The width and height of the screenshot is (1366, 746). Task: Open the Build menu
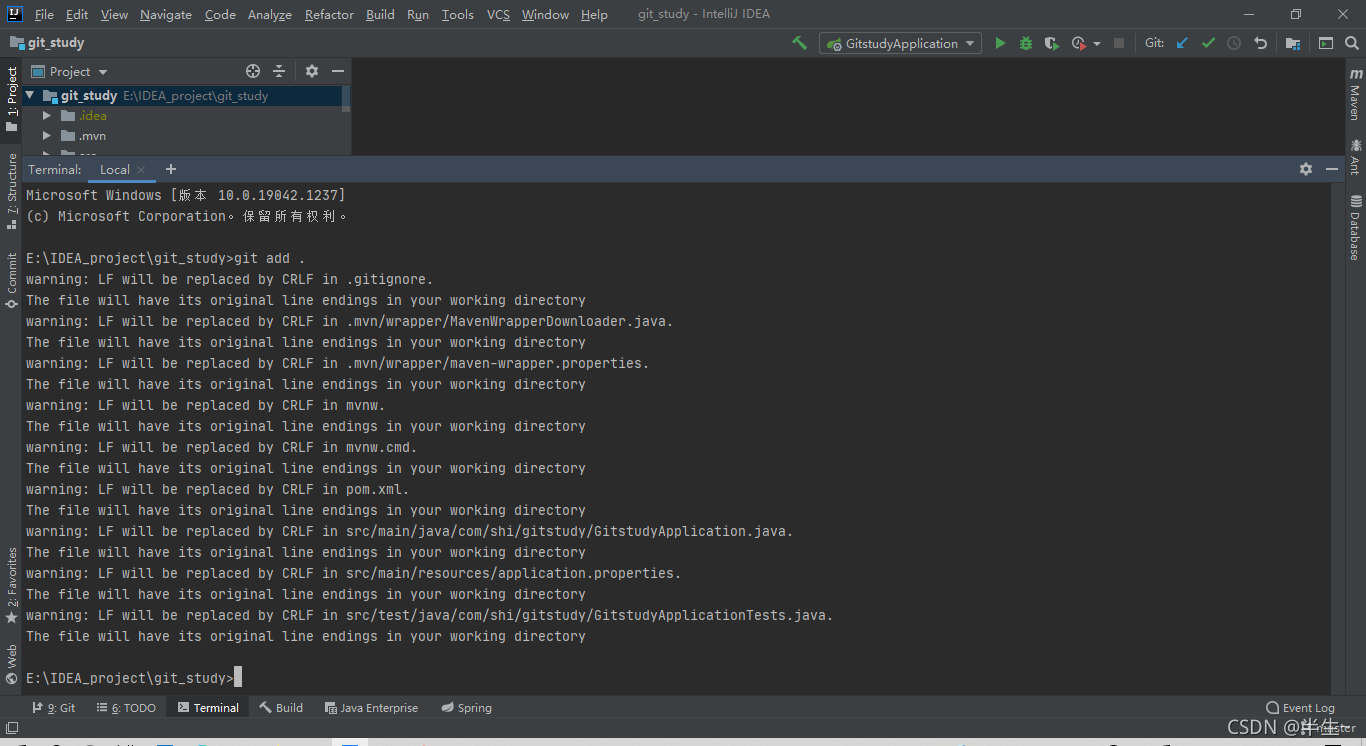(x=380, y=14)
